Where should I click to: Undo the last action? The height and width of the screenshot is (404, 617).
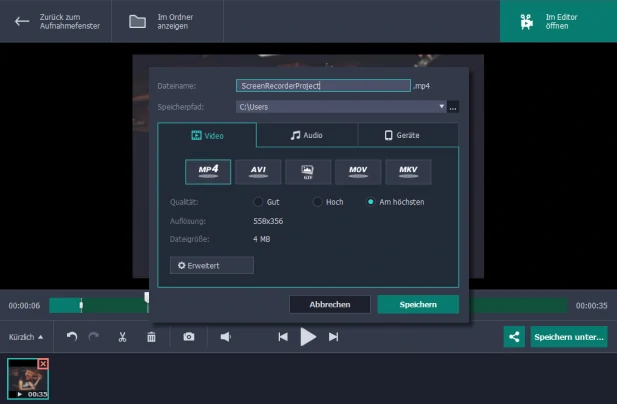pyautogui.click(x=72, y=337)
